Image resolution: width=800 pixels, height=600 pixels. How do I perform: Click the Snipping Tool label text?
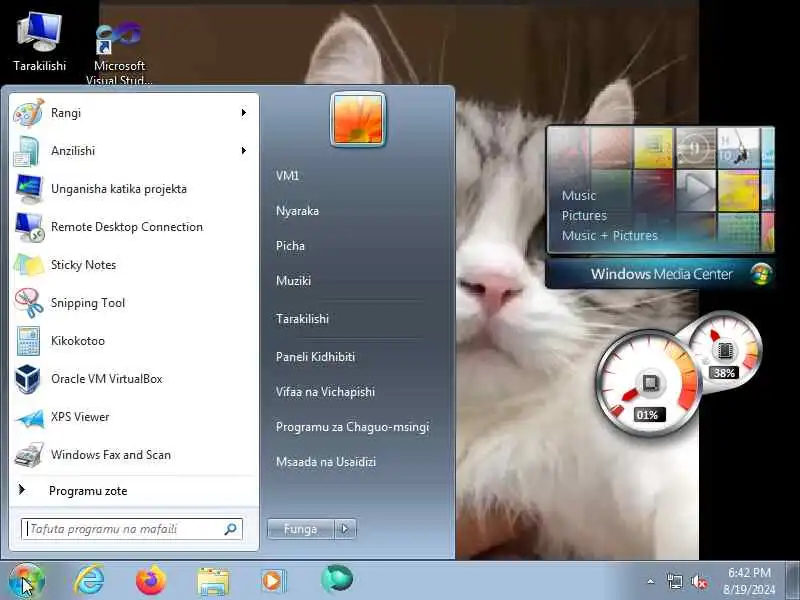point(88,303)
